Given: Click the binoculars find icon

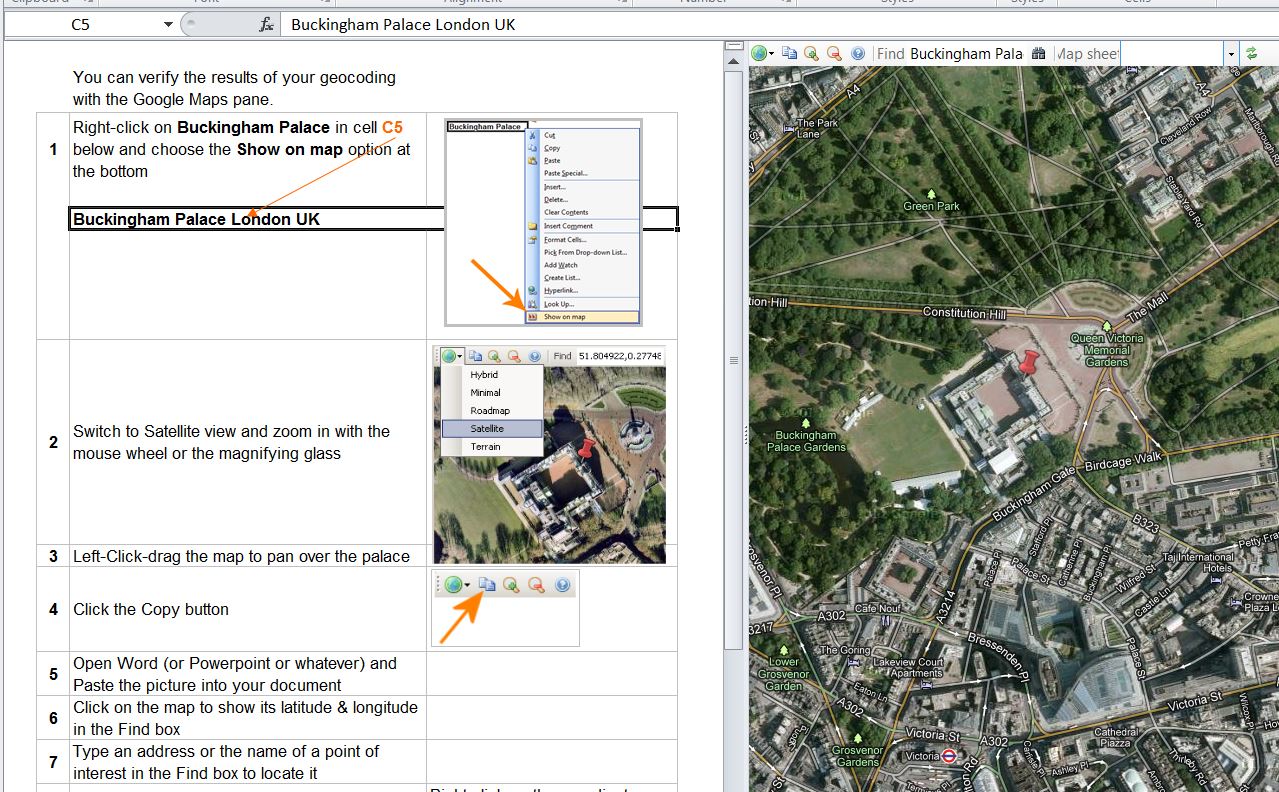Looking at the screenshot, I should coord(1038,54).
